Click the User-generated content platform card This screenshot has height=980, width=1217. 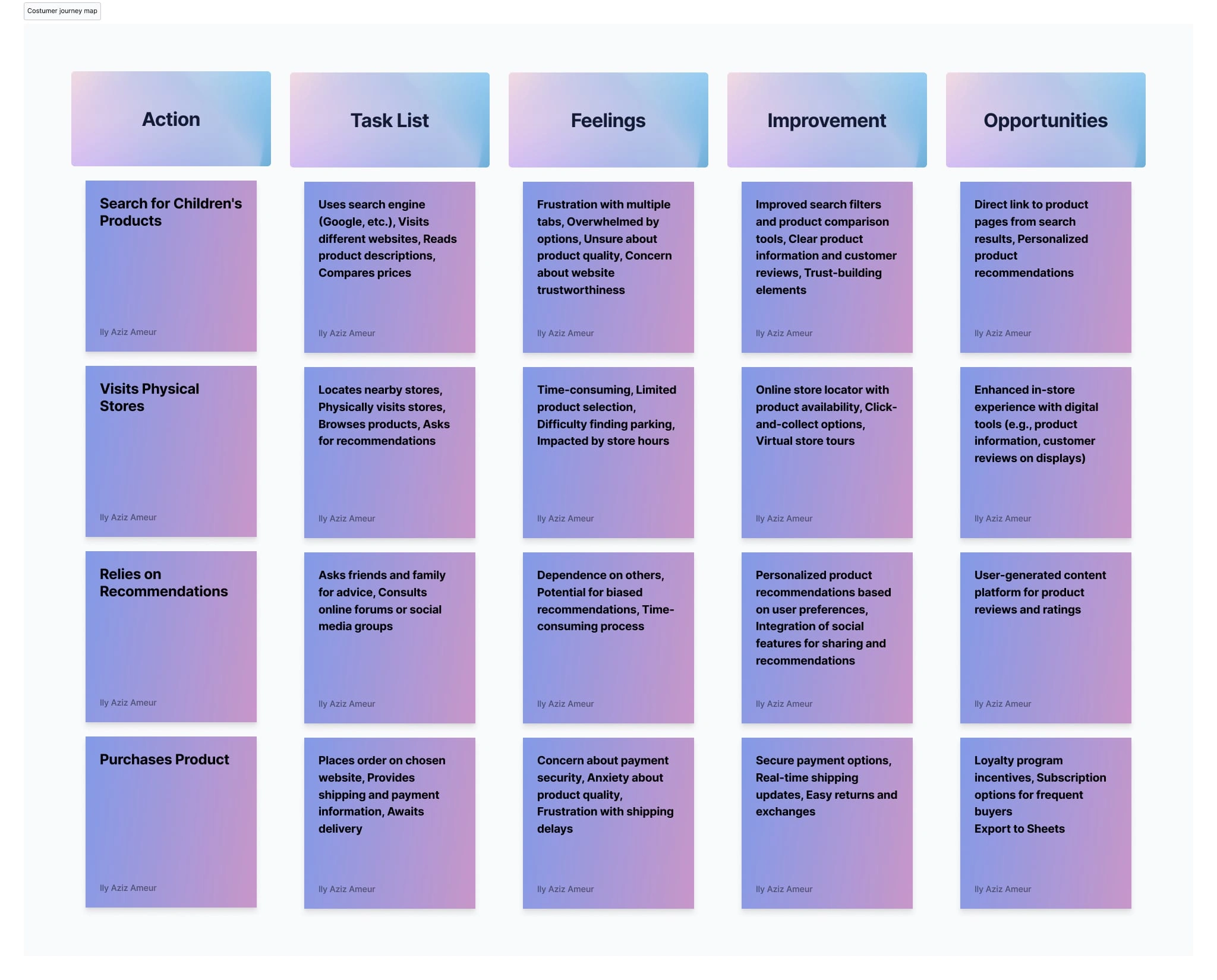(1045, 637)
